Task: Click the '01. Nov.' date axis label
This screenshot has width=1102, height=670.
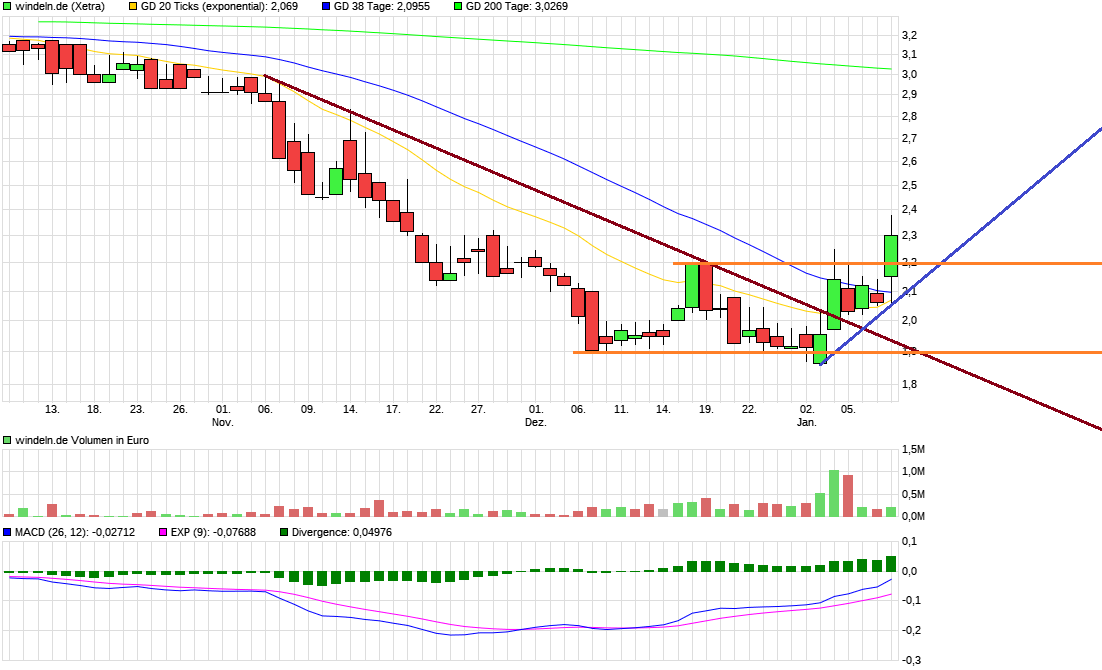Action: [223, 415]
